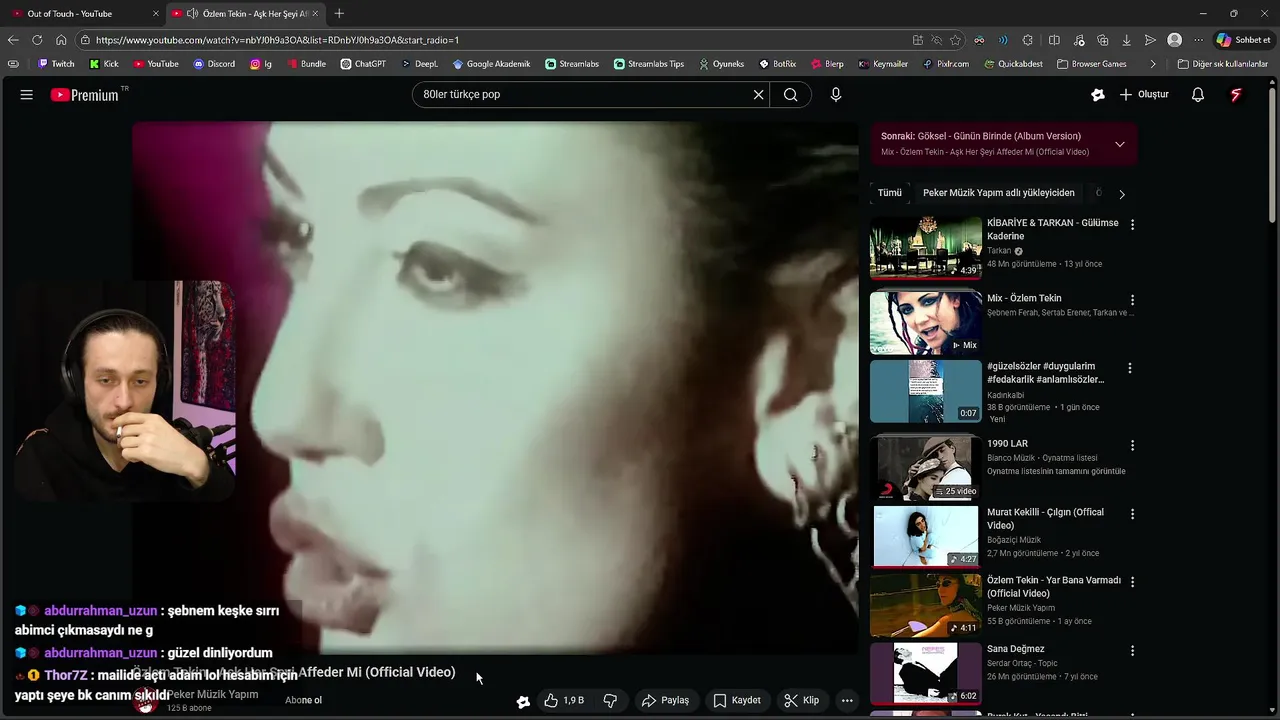Open 1990 LAR playlist thumbnail
Screen dimensions: 1280x720
926,468
